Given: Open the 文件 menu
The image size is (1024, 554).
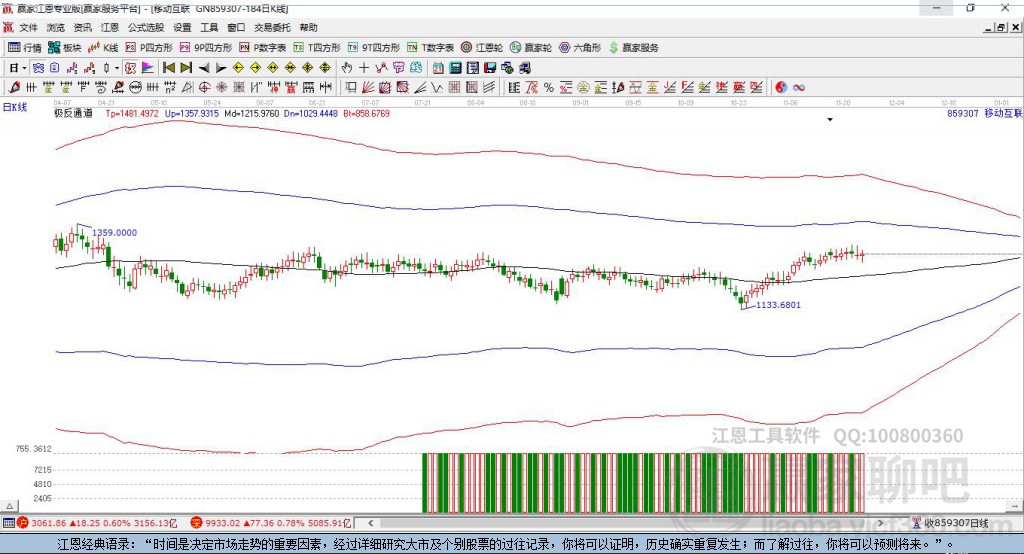Looking at the screenshot, I should pos(29,27).
